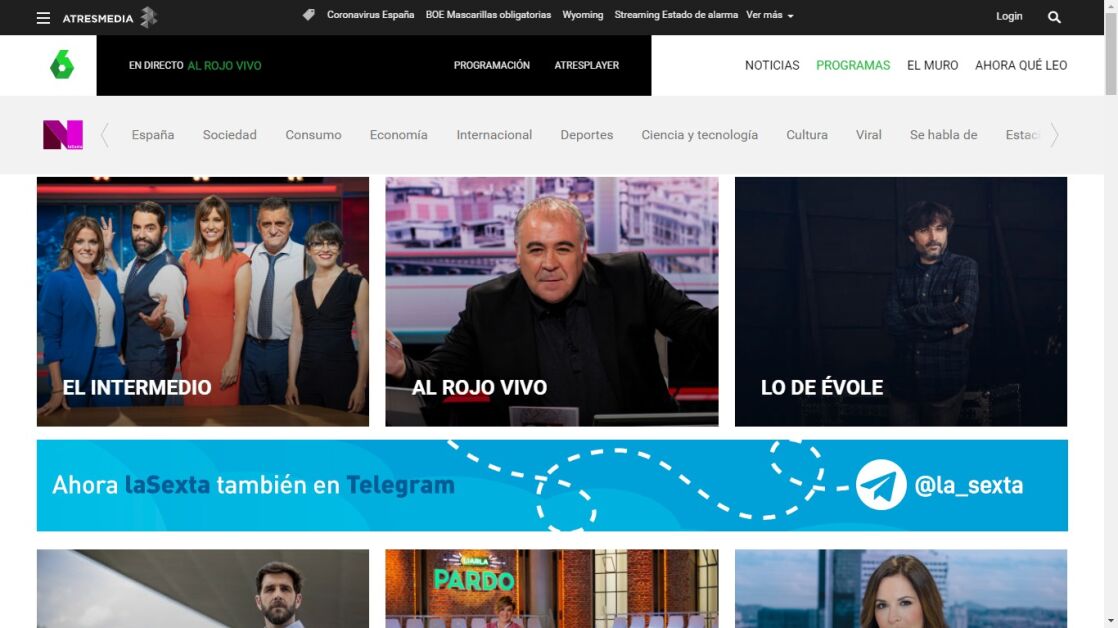Click the purple Noticias N logo
Screen dimensions: 1118x628
(x=62, y=135)
